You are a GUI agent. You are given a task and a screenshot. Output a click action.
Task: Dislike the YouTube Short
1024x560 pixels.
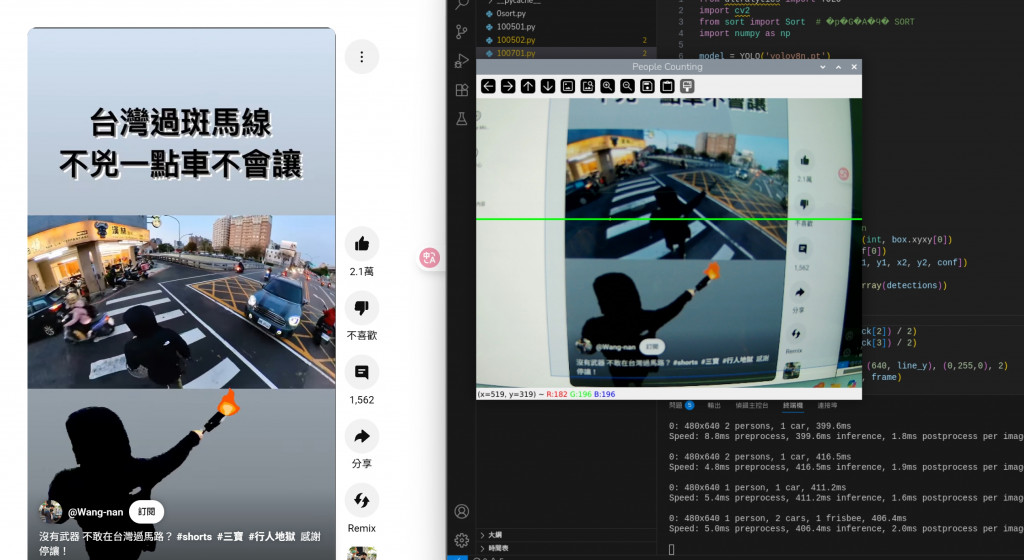pos(362,307)
